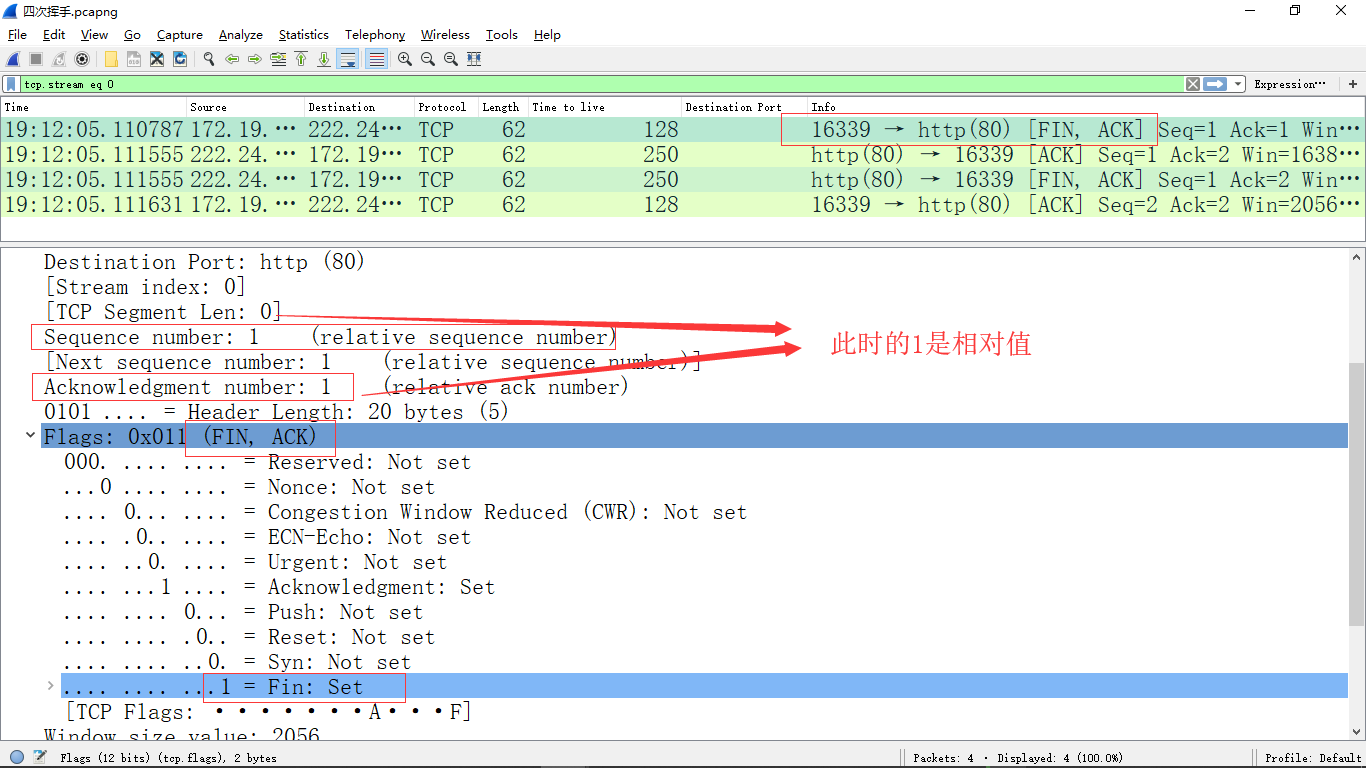Viewport: 1366px width, 768px height.
Task: Select the Acknowledgment number: 1 line
Action: click(336, 387)
